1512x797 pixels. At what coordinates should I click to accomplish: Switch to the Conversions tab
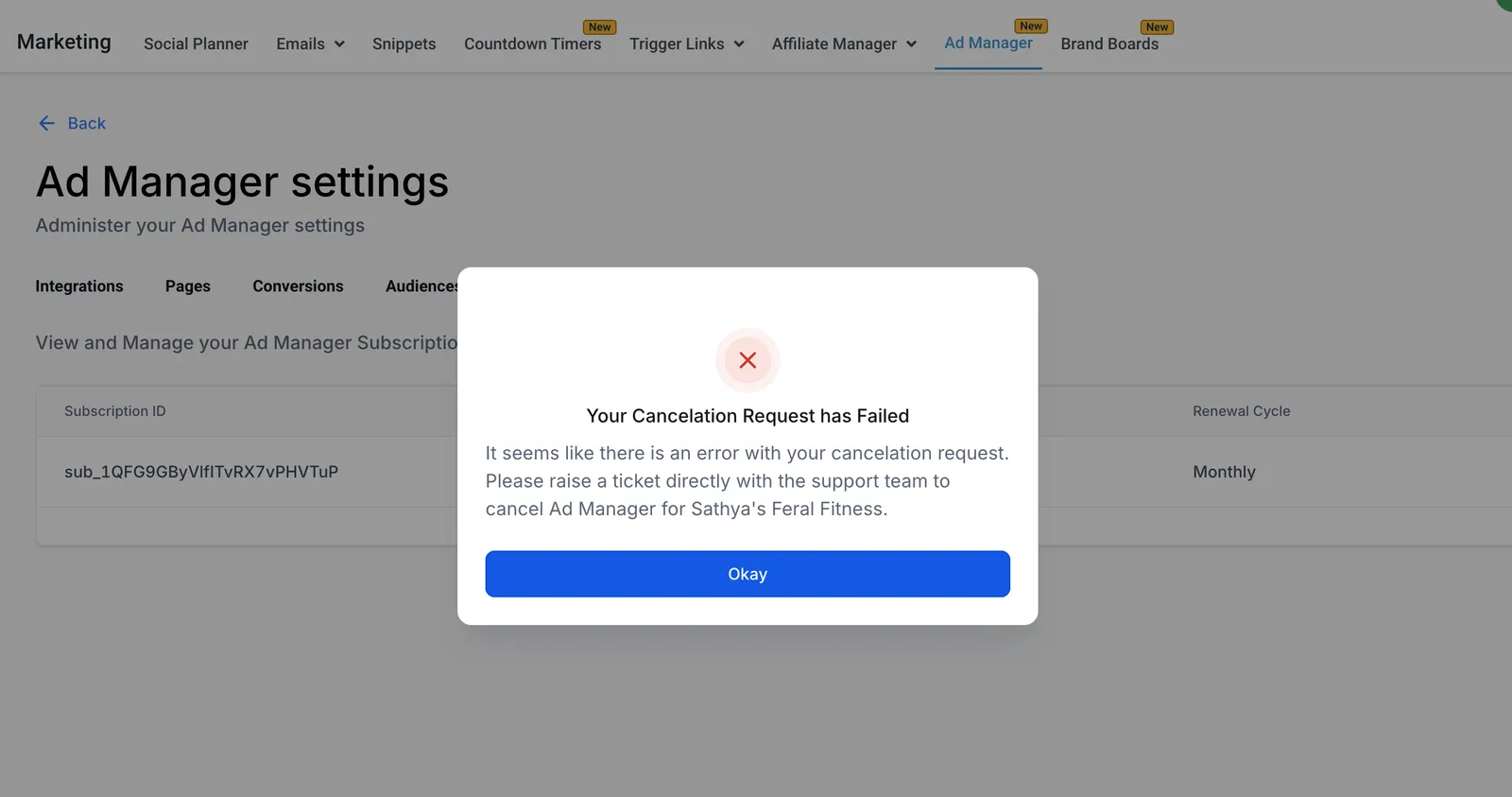point(298,286)
